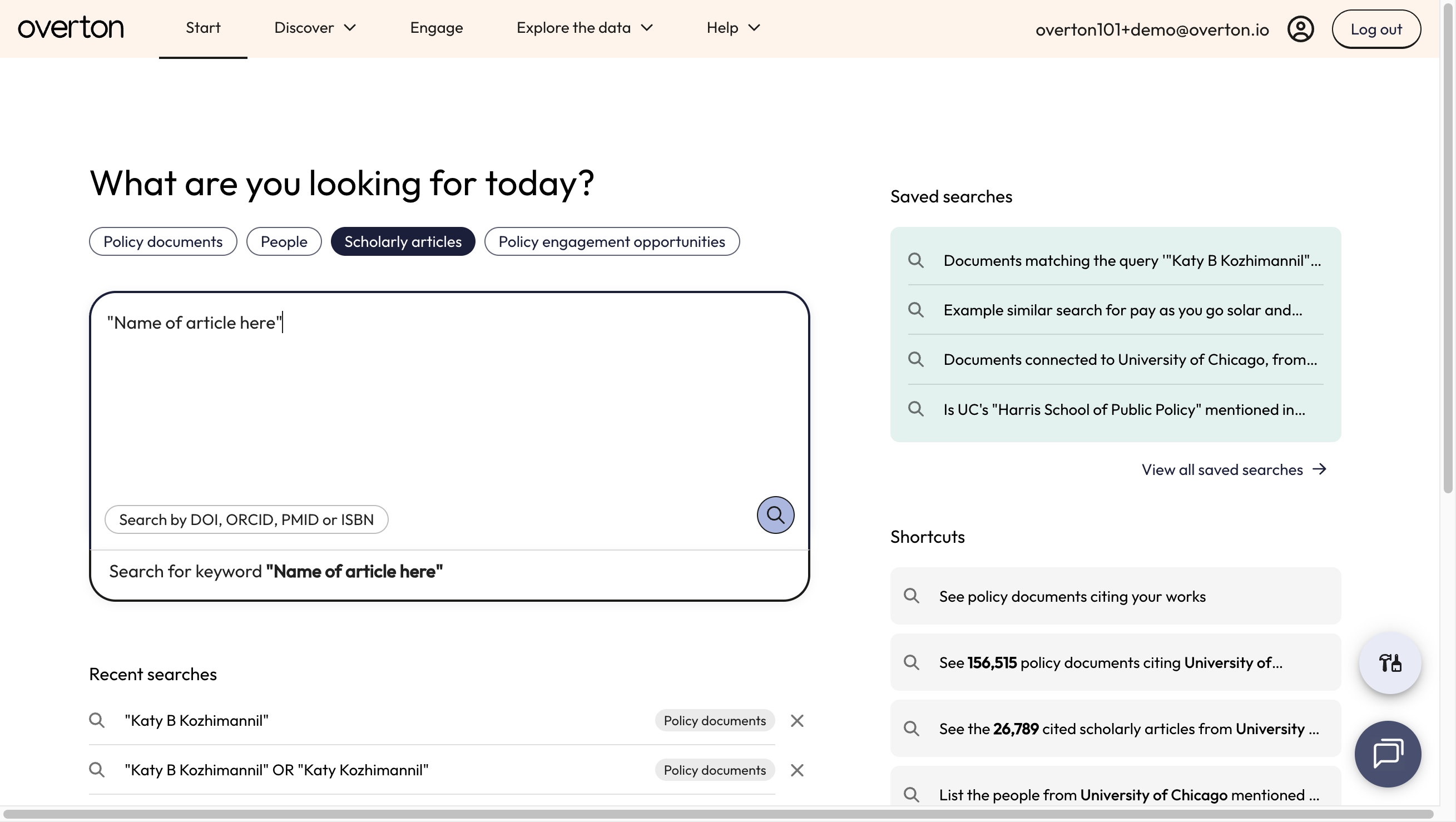Select the Scholarly articles search type
The image size is (1456, 822).
tap(403, 241)
